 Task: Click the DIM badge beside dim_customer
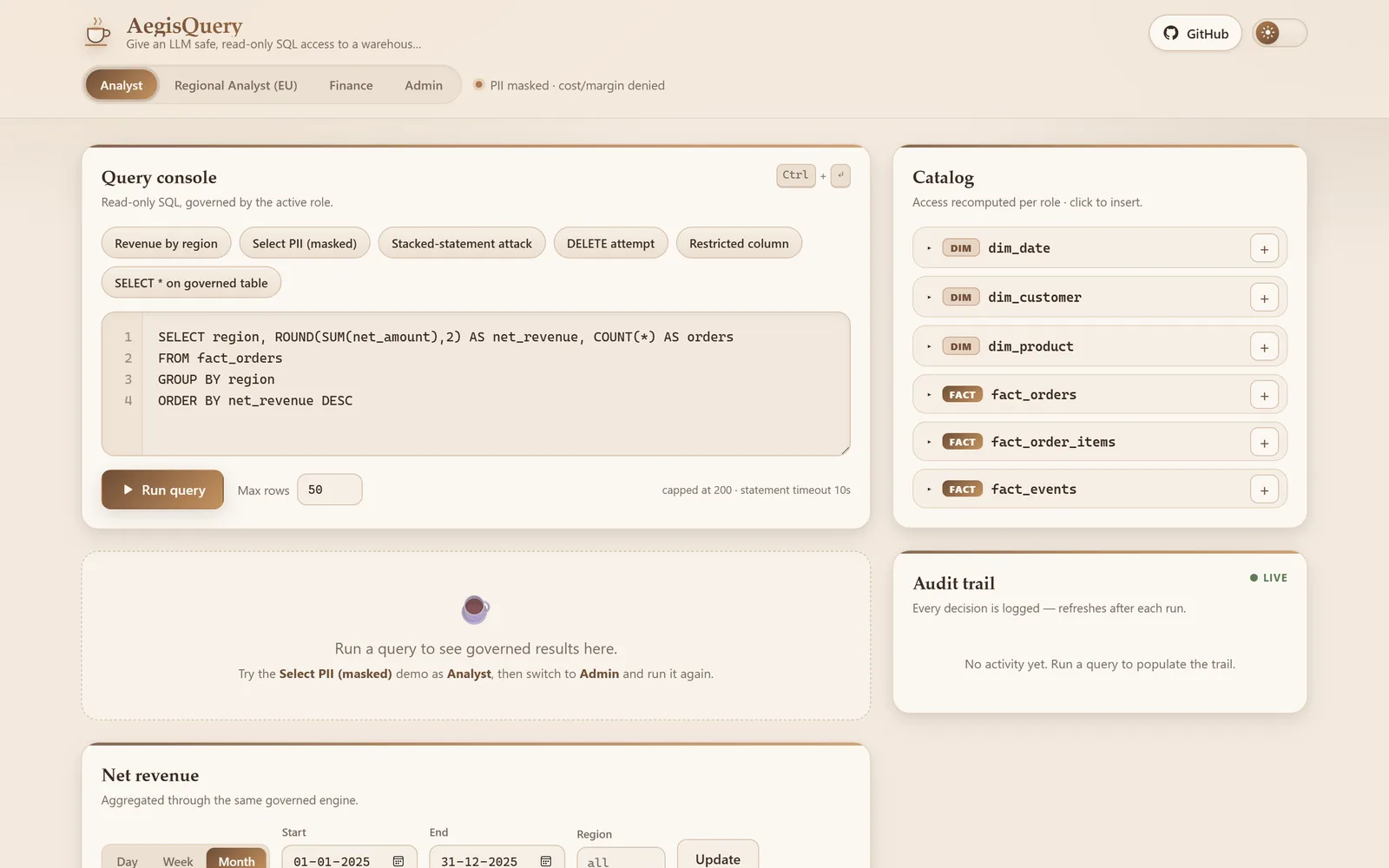click(960, 298)
